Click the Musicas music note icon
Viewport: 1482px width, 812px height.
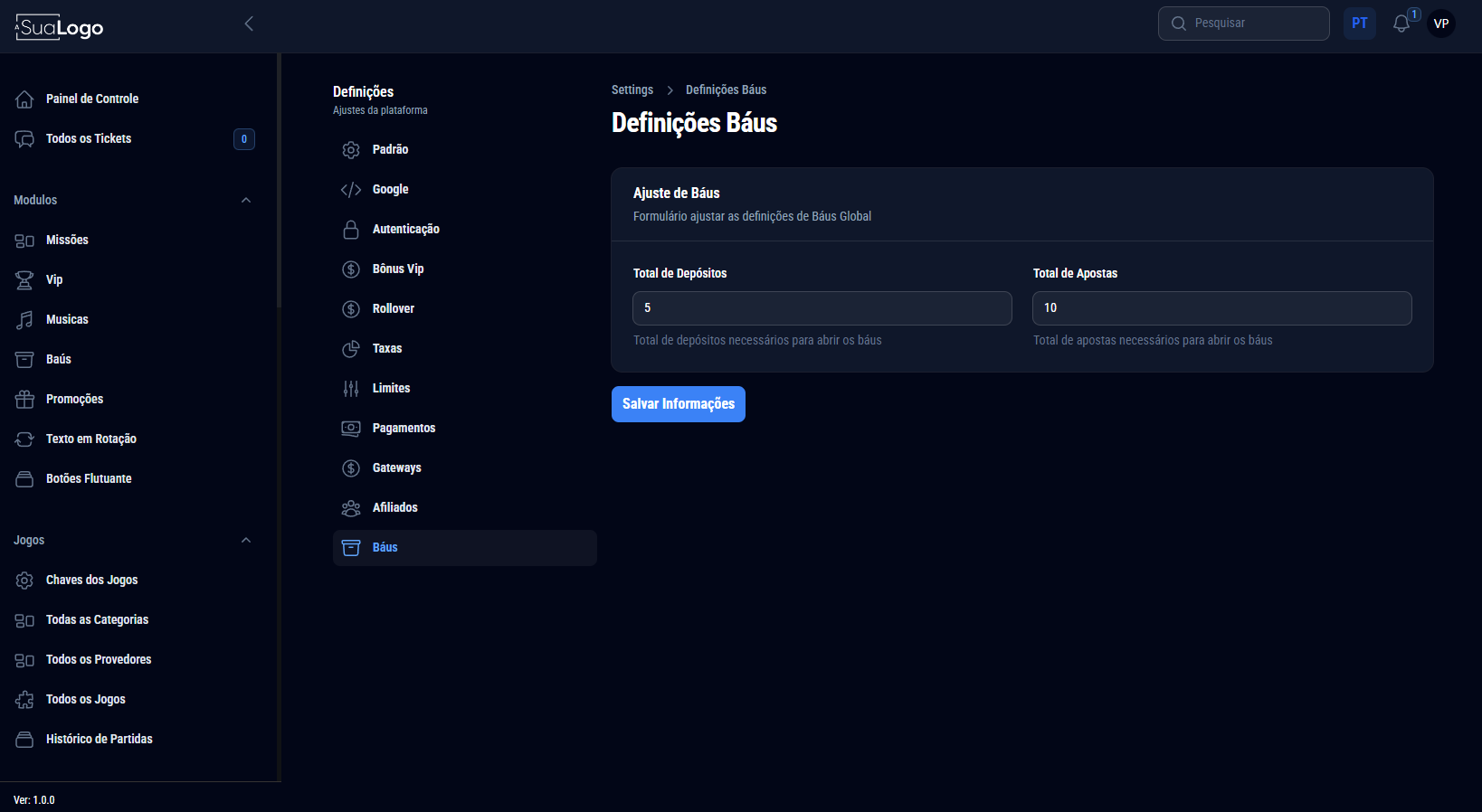tap(24, 320)
